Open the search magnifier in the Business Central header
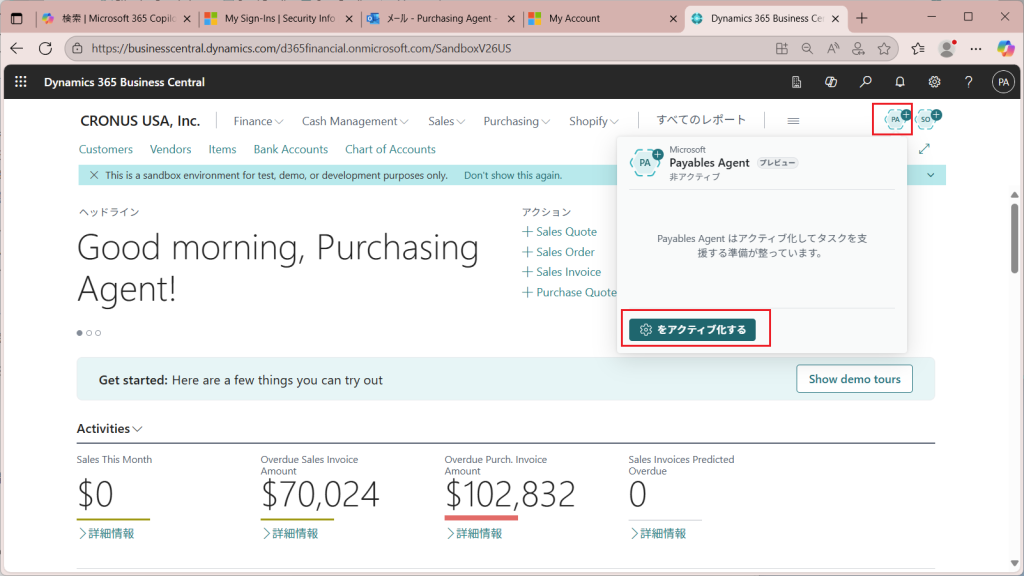This screenshot has width=1024, height=576. click(865, 82)
